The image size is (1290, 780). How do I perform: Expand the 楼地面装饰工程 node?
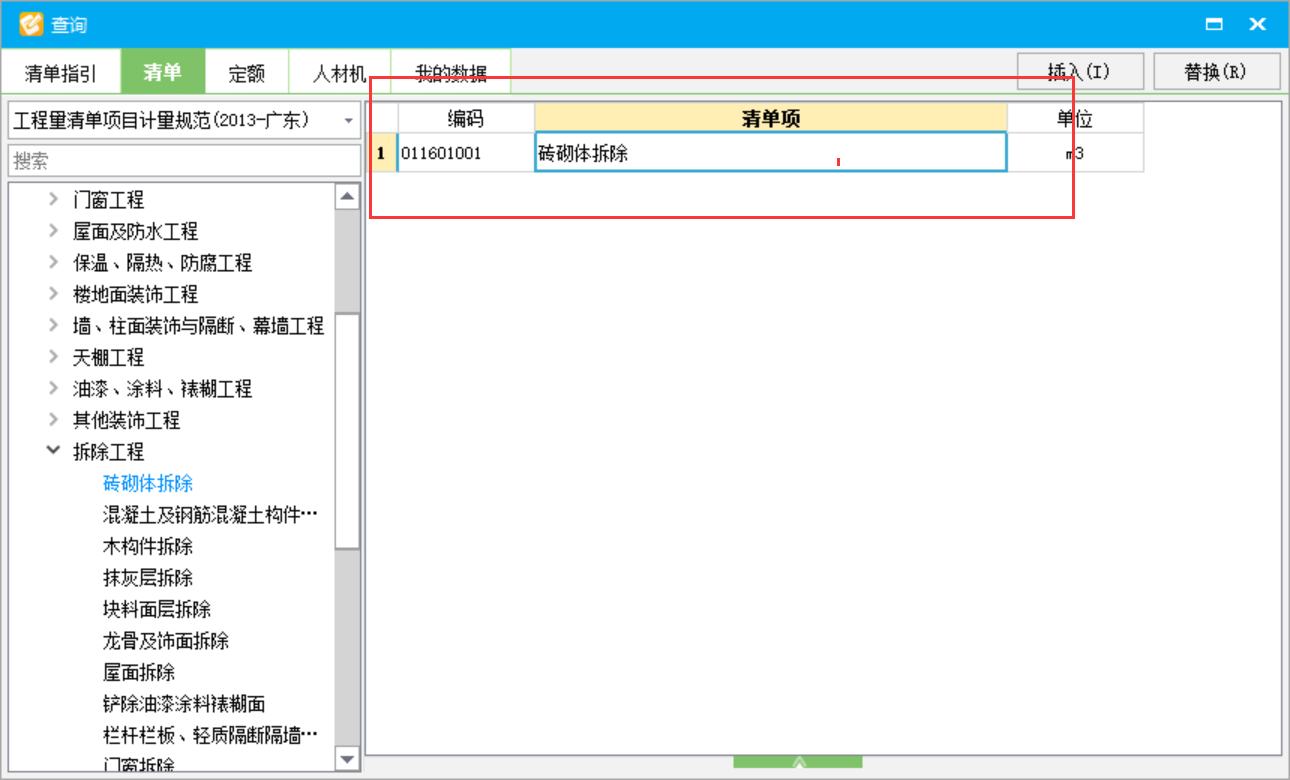(x=53, y=294)
